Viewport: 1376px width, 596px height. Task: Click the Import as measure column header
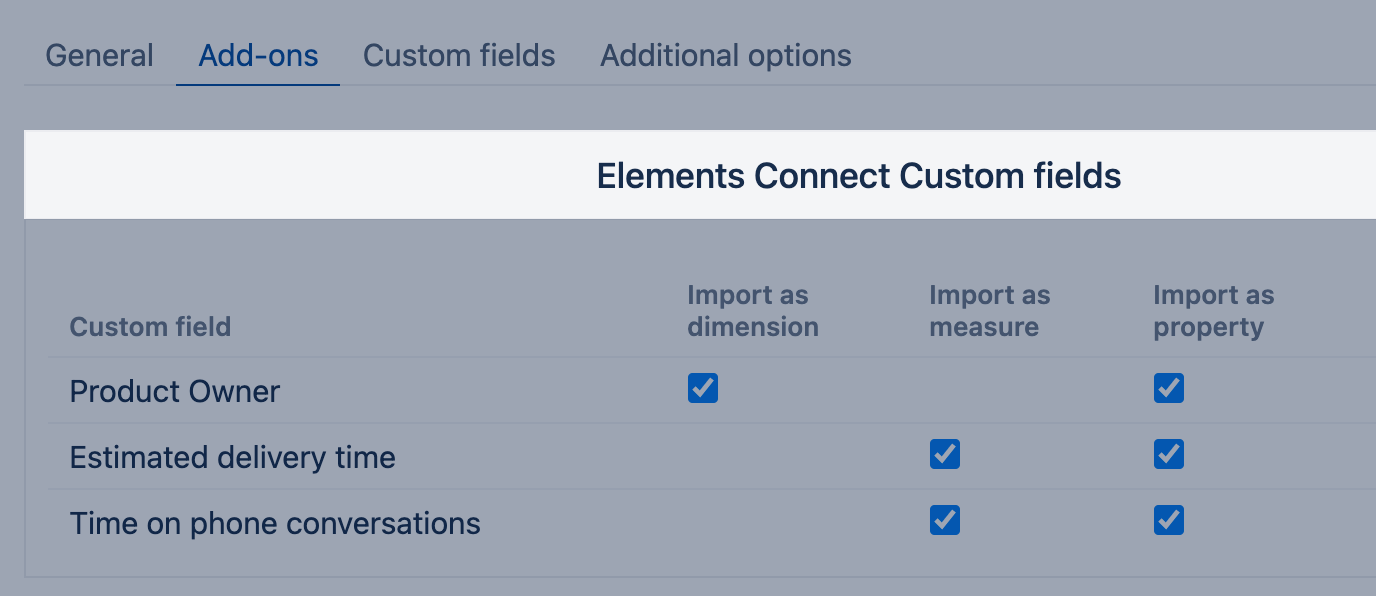(x=989, y=311)
